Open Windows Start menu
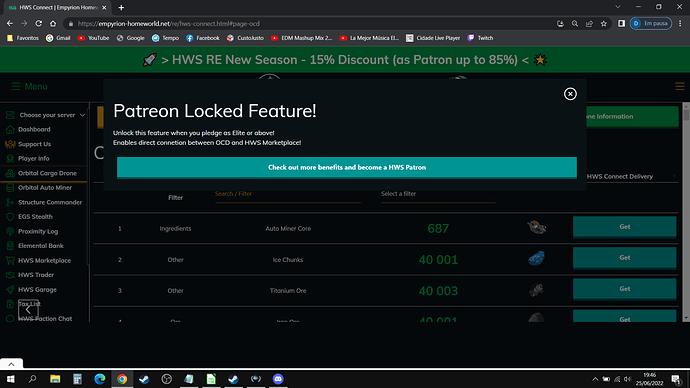 click(10, 379)
